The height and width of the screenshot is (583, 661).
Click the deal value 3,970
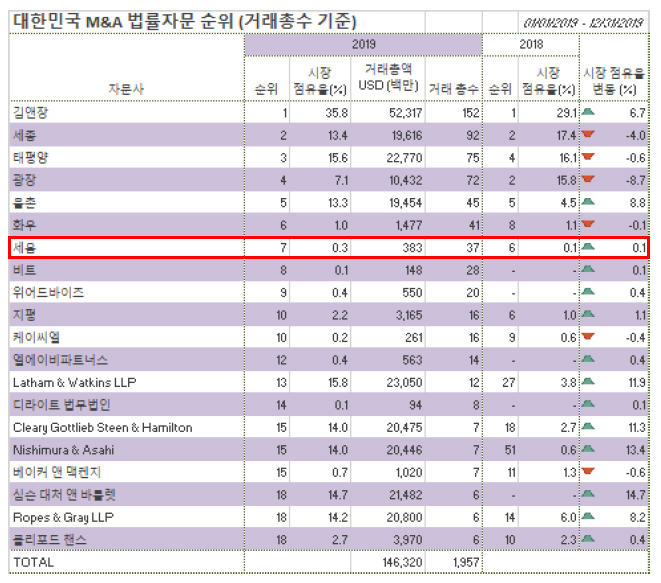(x=408, y=540)
